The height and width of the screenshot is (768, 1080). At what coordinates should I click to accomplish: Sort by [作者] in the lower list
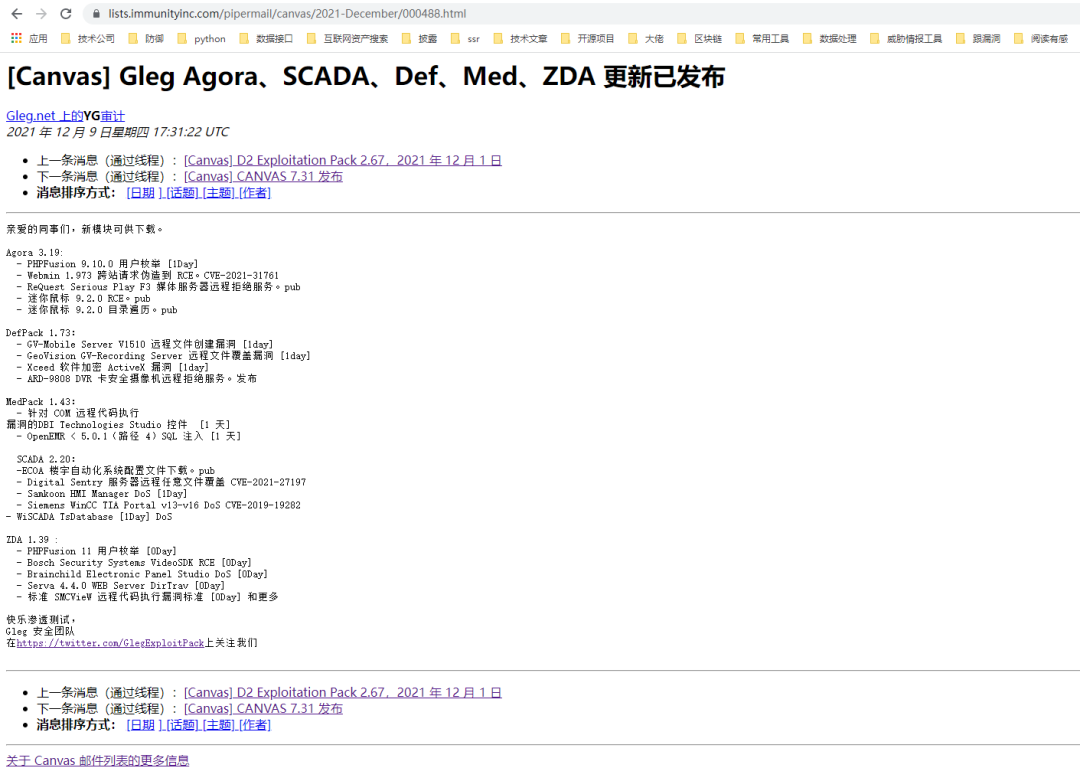point(255,725)
